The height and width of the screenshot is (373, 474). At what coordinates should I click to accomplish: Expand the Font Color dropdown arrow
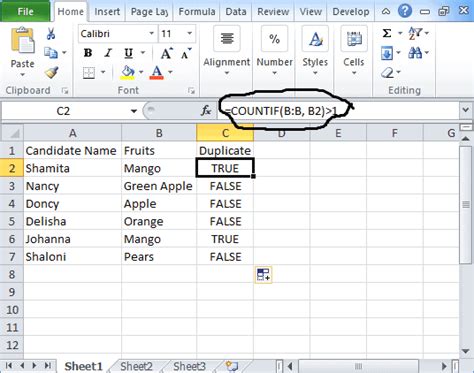pos(170,72)
